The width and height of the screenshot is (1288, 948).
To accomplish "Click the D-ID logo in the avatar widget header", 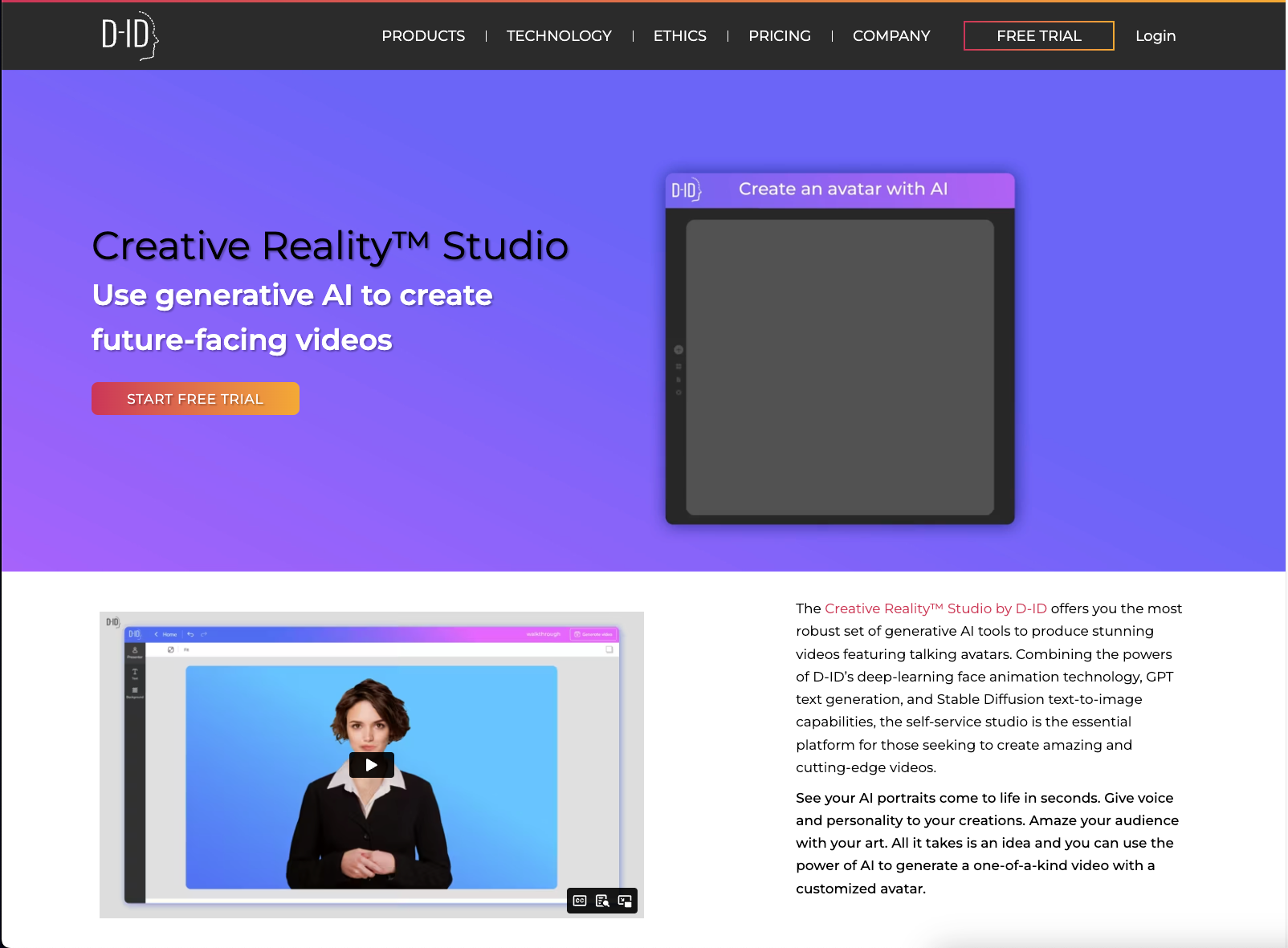I will coord(687,190).
